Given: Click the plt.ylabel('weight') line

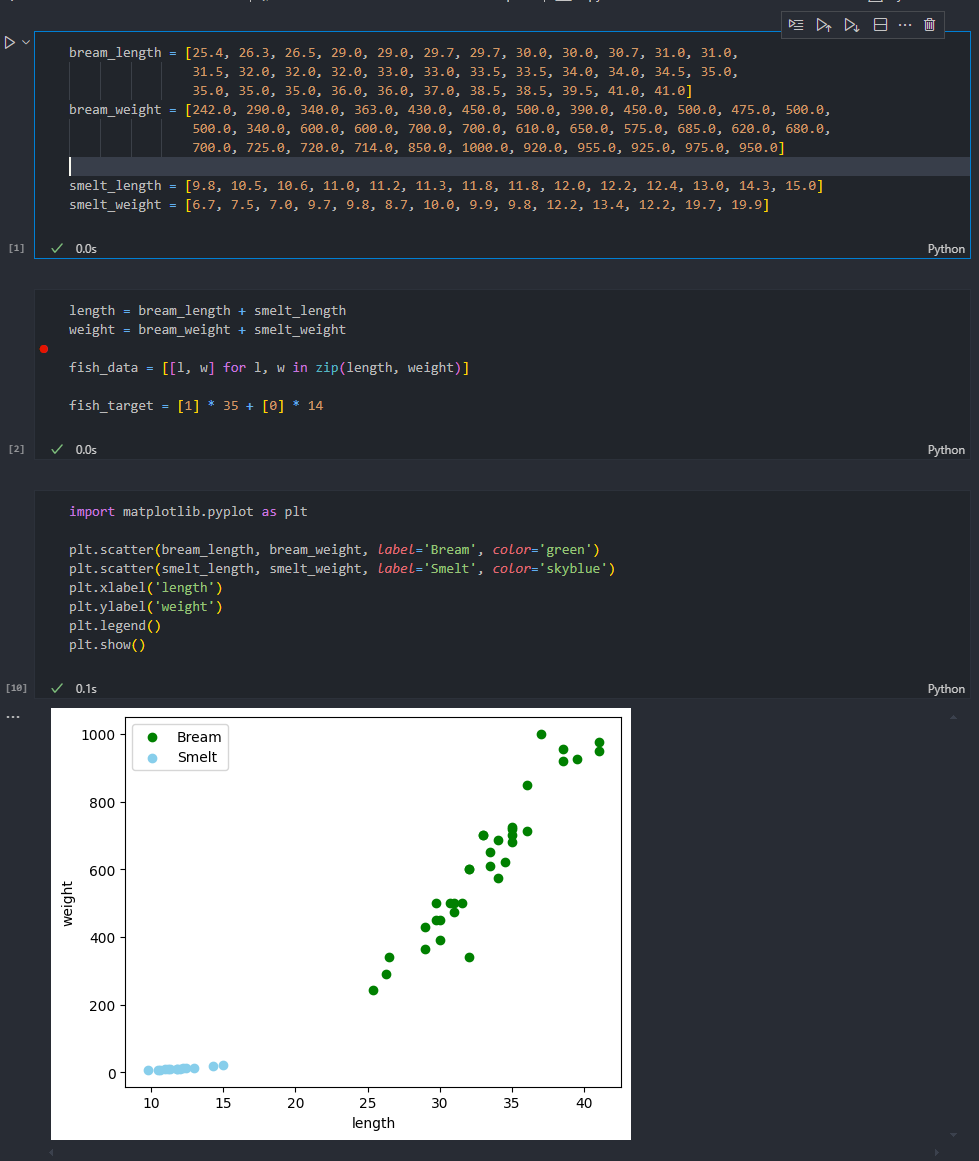Looking at the screenshot, I should click(146, 606).
